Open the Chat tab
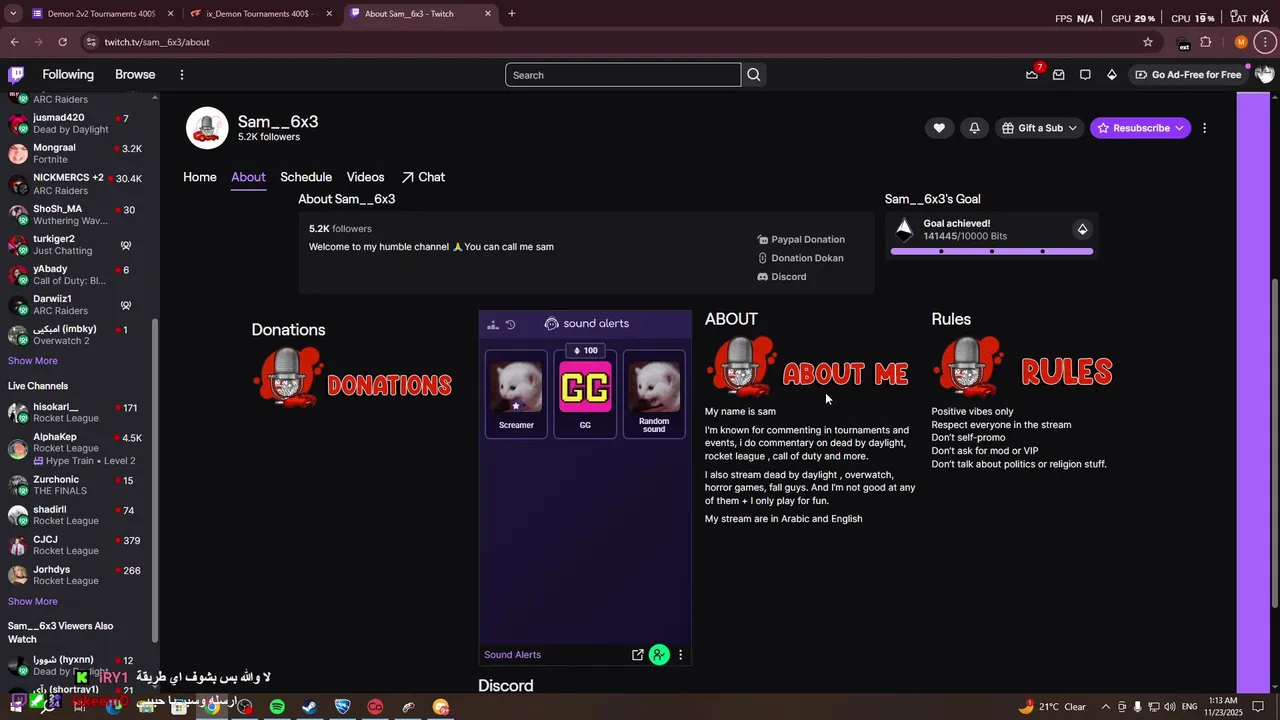 pos(423,177)
